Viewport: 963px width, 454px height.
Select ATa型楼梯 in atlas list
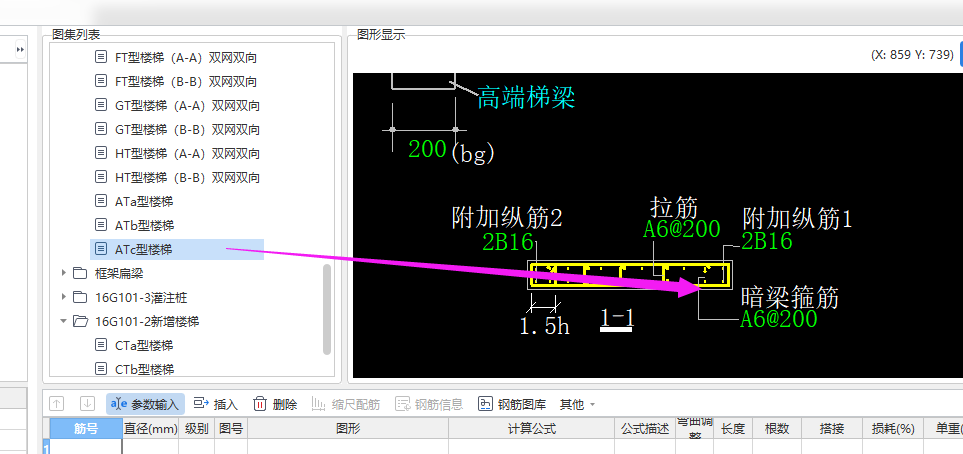coord(144,201)
